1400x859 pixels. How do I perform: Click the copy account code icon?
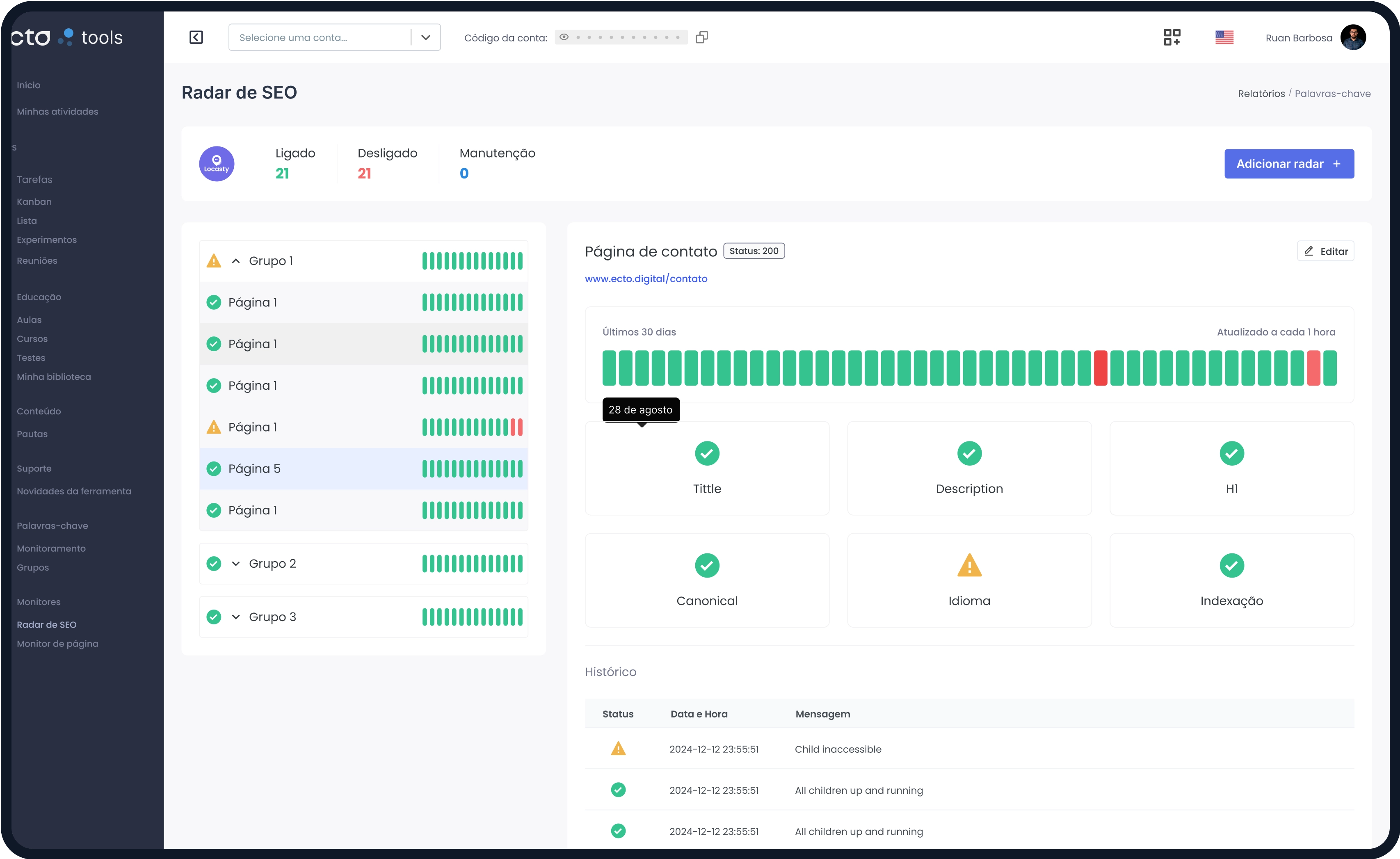pyautogui.click(x=702, y=37)
